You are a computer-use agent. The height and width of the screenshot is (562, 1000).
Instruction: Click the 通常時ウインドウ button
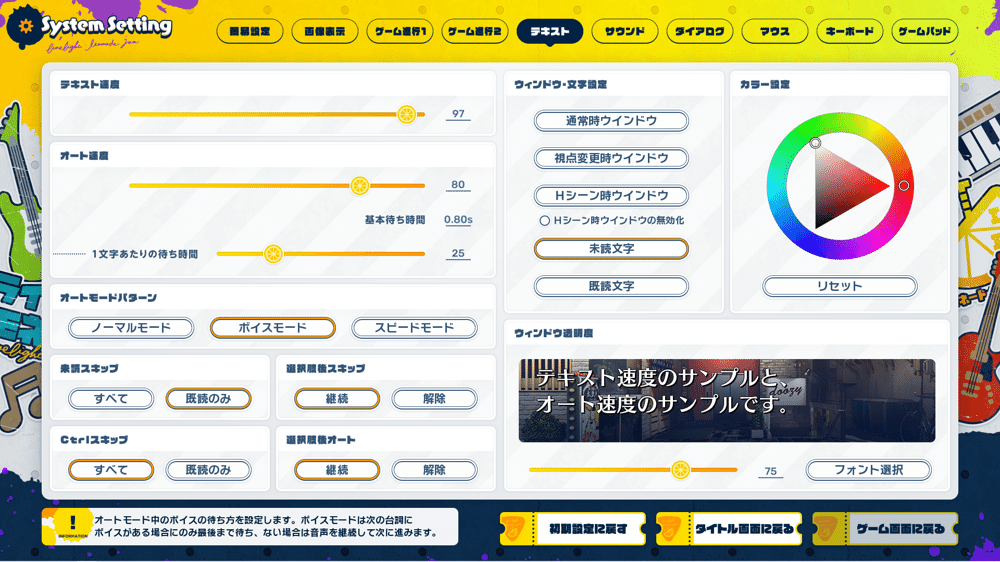[611, 121]
